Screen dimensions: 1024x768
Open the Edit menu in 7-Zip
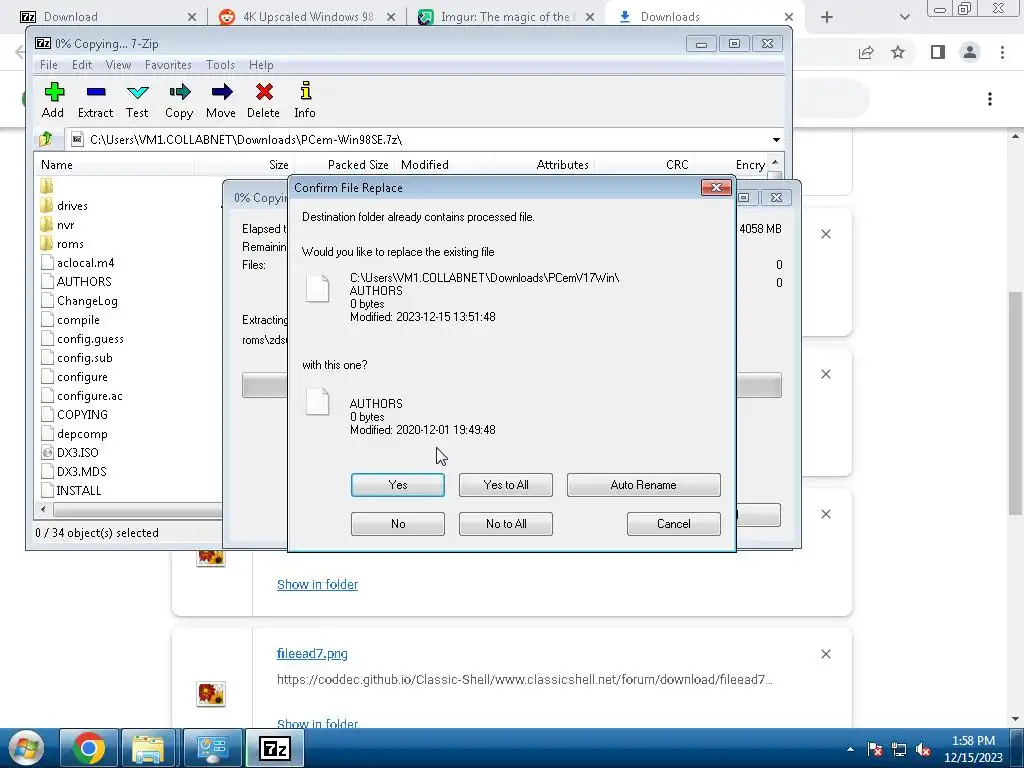click(x=82, y=65)
